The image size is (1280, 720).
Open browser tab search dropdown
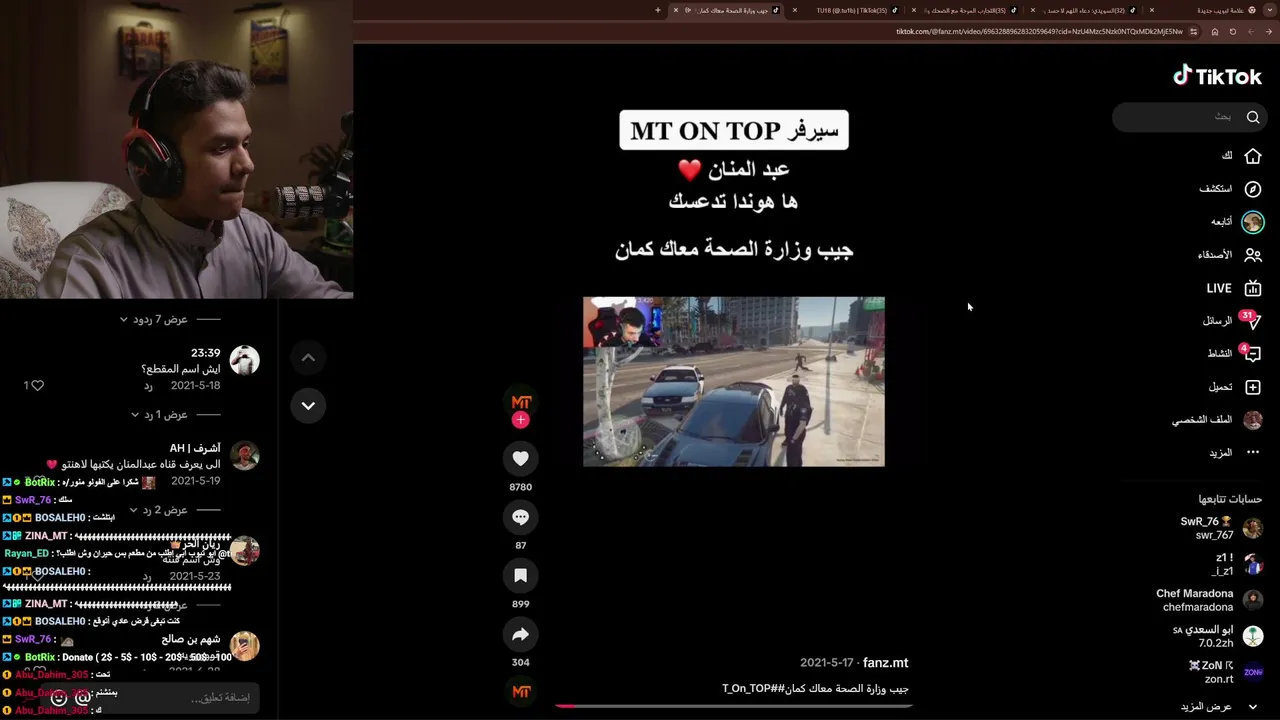tap(1271, 10)
